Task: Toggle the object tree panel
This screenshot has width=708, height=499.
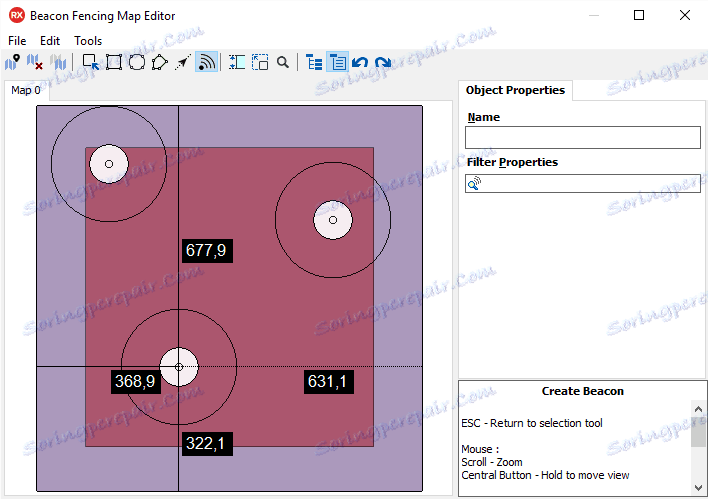Action: (314, 62)
